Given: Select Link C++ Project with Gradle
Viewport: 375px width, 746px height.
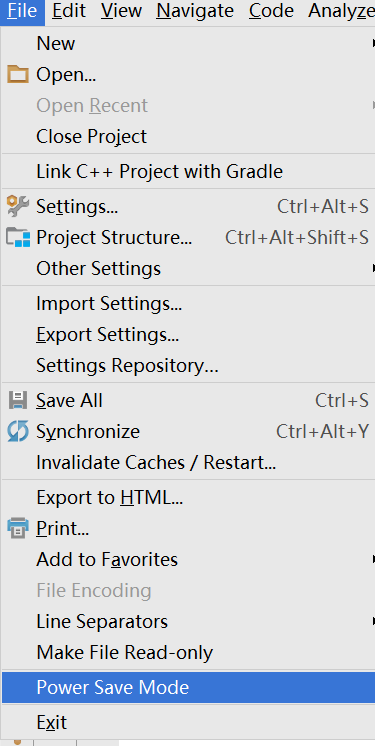Looking at the screenshot, I should coord(188,171).
